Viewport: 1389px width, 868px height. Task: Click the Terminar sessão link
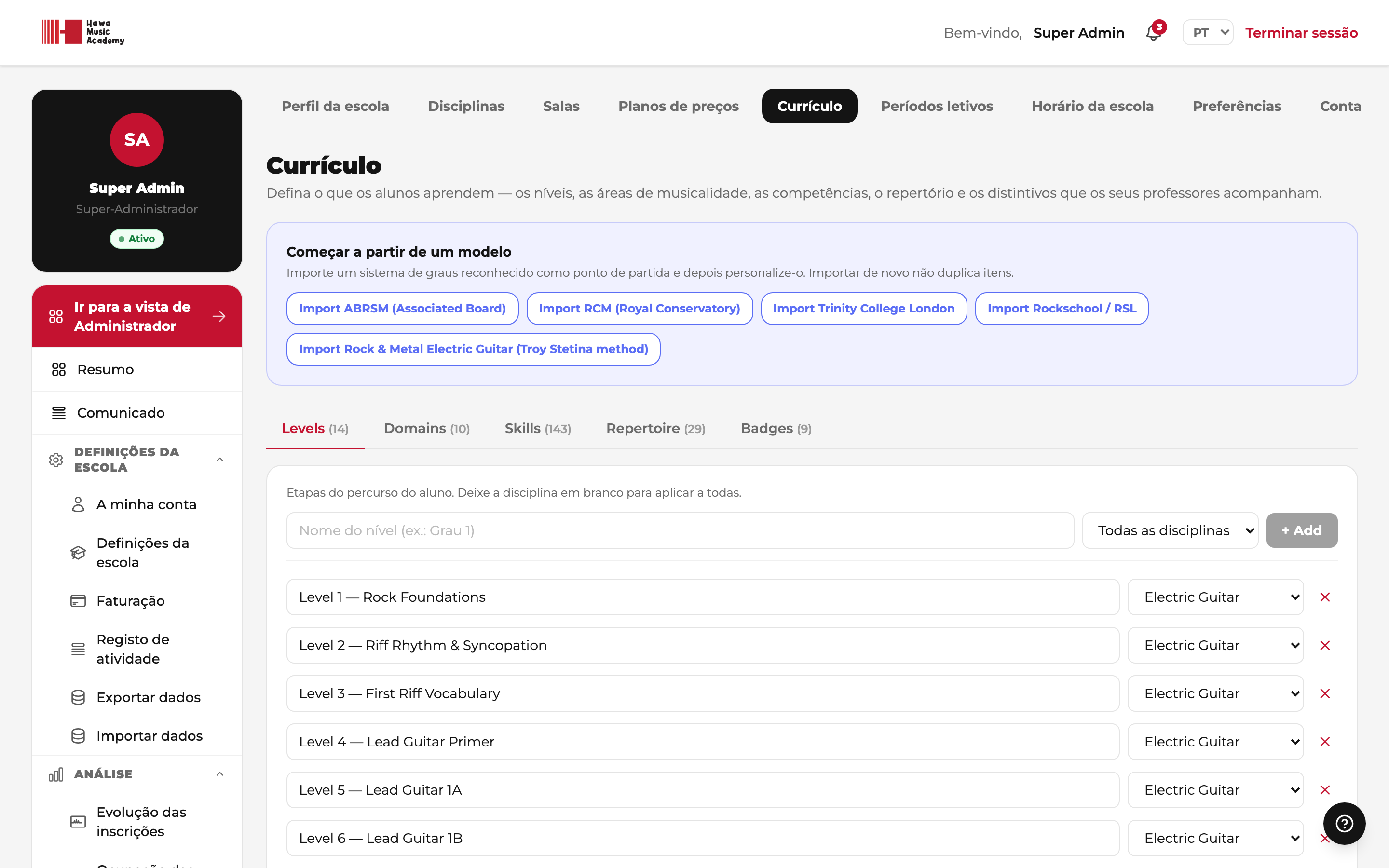(1301, 33)
